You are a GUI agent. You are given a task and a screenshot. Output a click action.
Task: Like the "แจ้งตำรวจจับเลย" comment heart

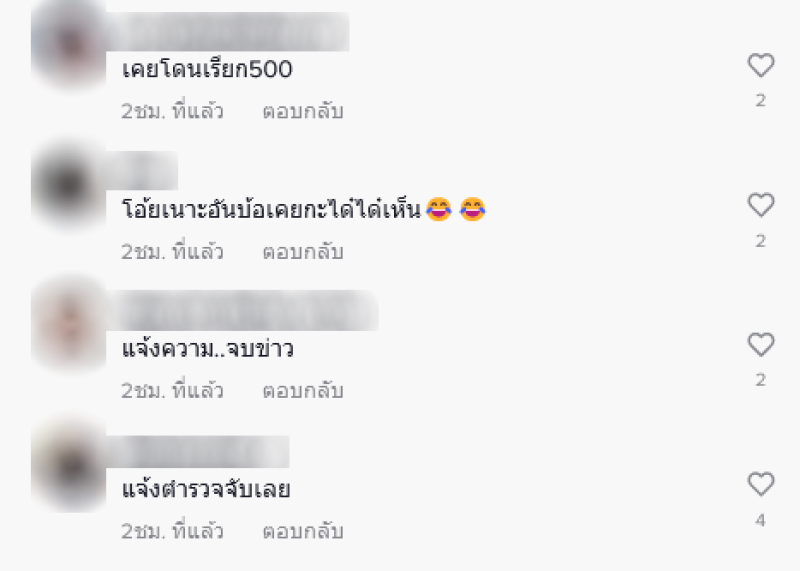click(x=761, y=484)
